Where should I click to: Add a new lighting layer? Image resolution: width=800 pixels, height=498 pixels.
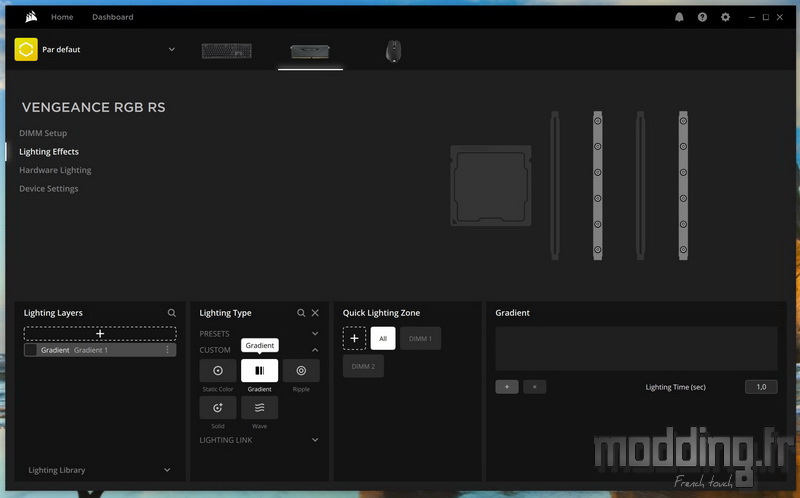100,334
